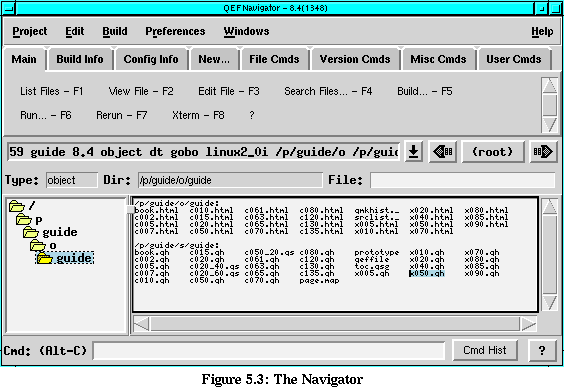Click the download arrow icon beside the path field
This screenshot has width=564, height=389.
414,151
